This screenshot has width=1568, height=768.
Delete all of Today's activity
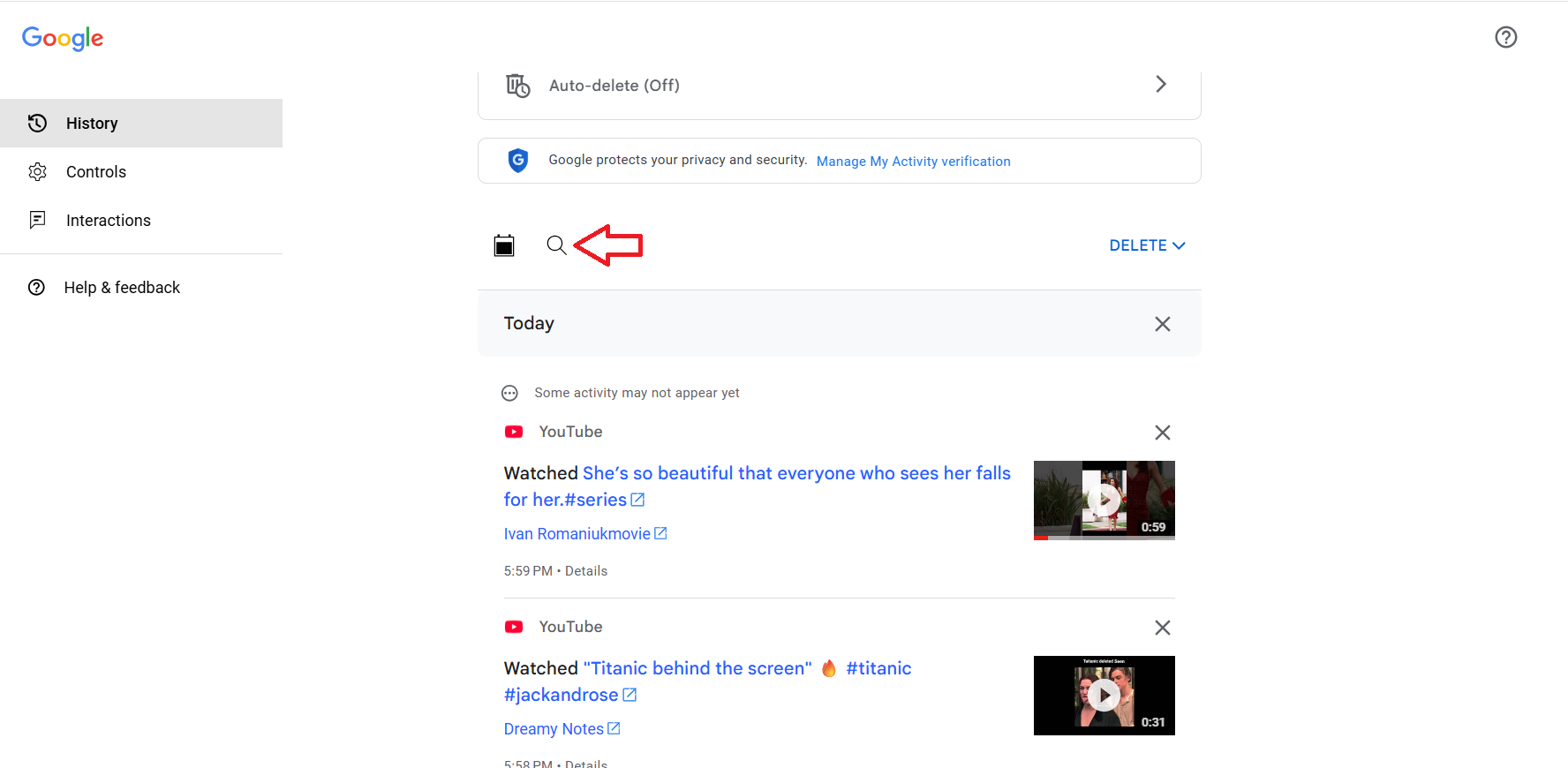[x=1163, y=324]
